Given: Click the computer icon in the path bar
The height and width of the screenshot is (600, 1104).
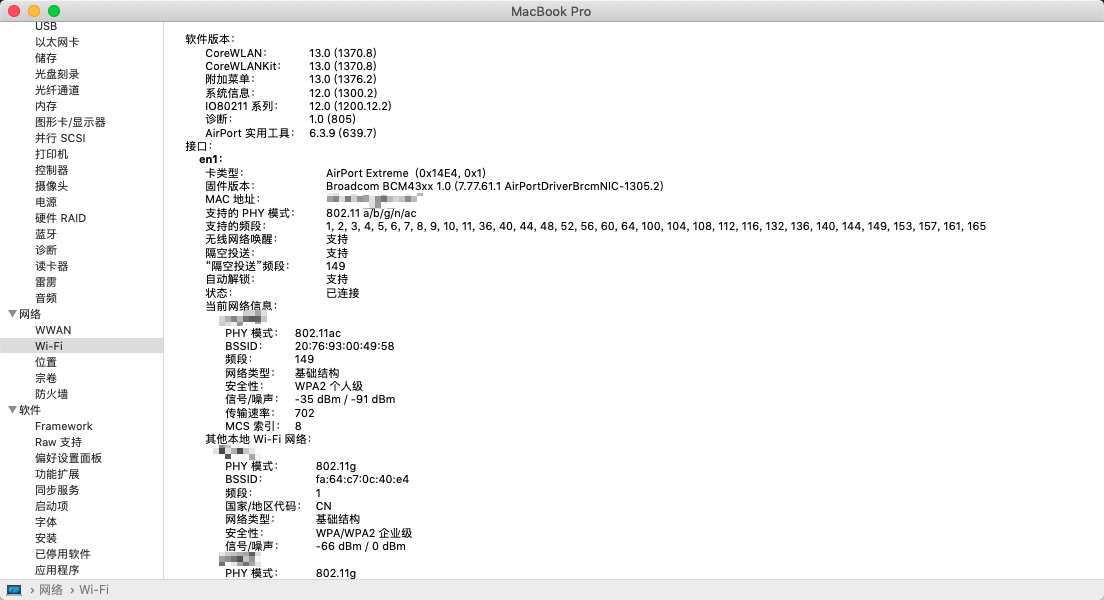Looking at the screenshot, I should click(x=14, y=590).
